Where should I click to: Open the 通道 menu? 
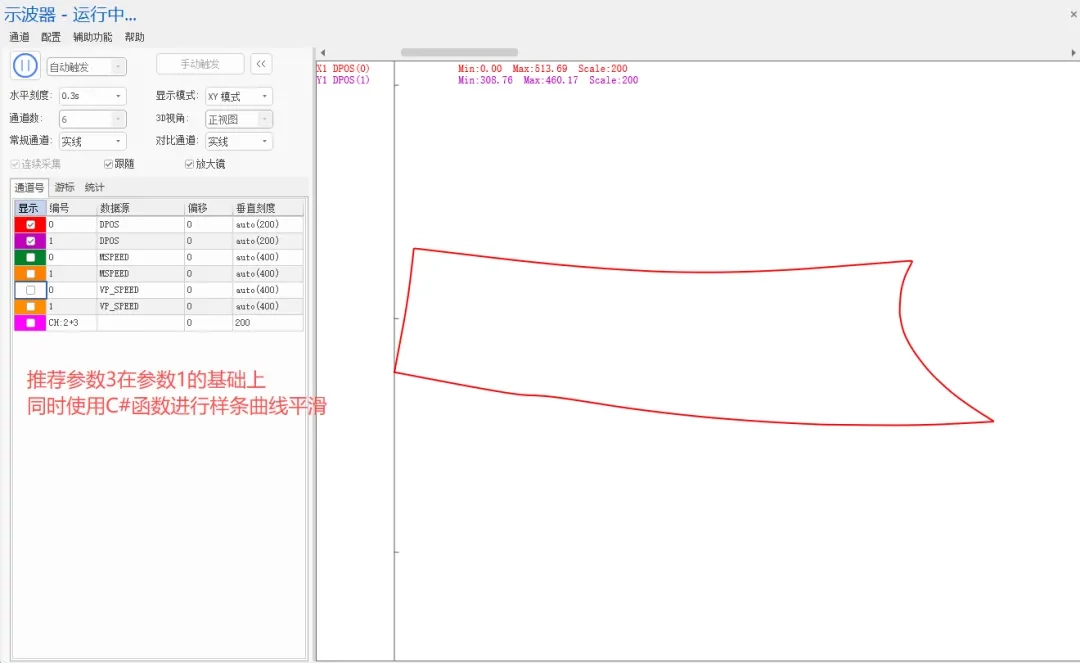(19, 37)
